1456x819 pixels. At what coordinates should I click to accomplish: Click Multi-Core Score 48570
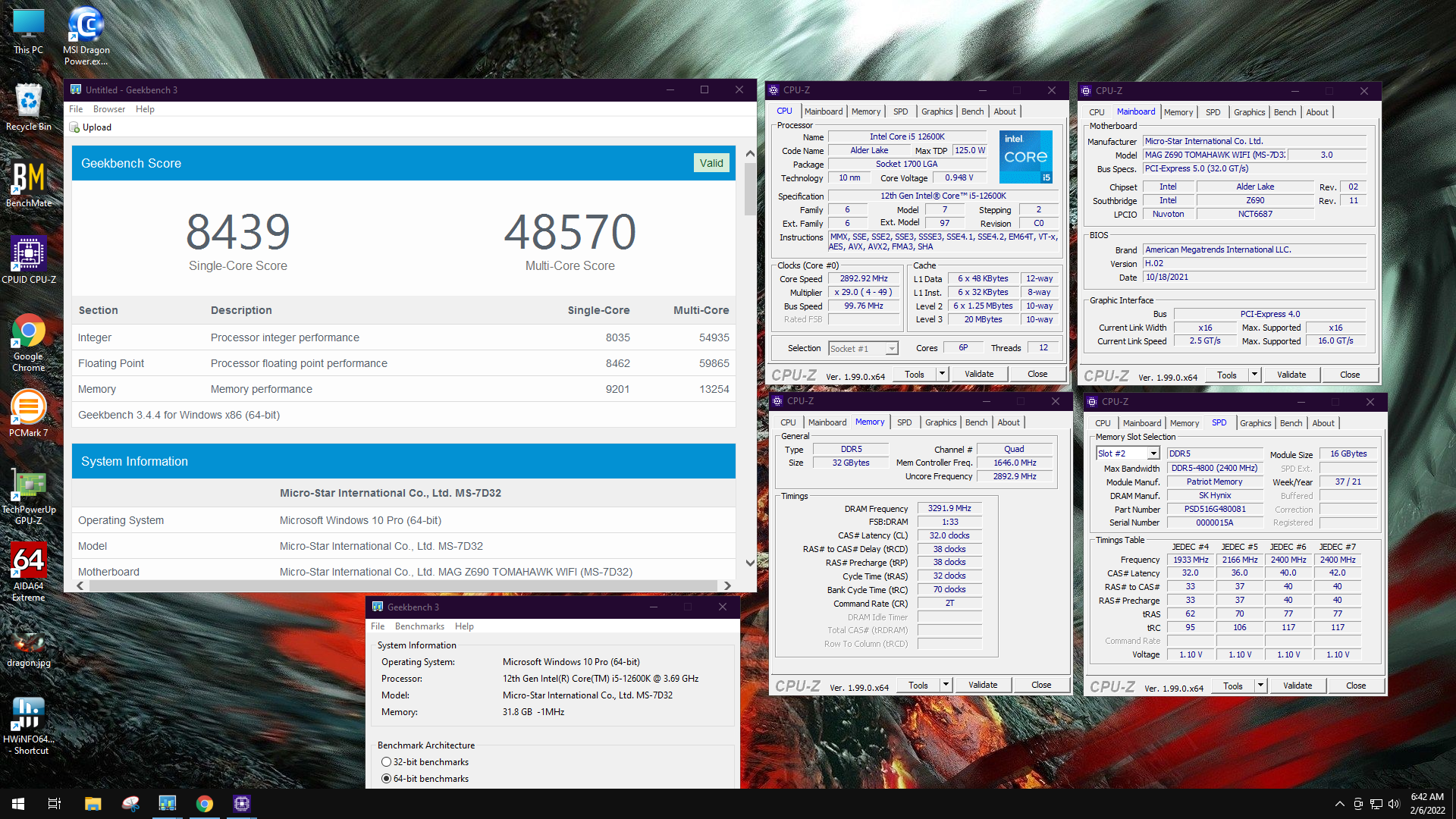[x=570, y=232]
